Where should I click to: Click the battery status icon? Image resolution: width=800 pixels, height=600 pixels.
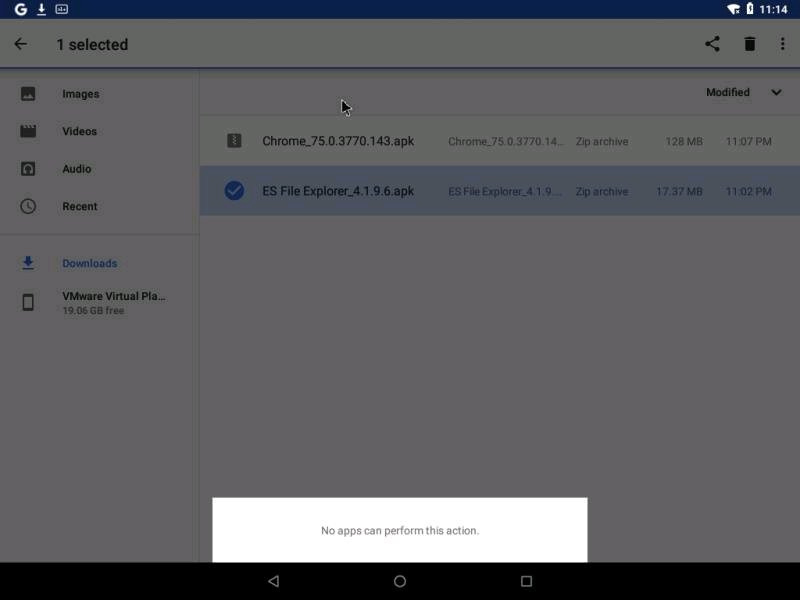[750, 9]
